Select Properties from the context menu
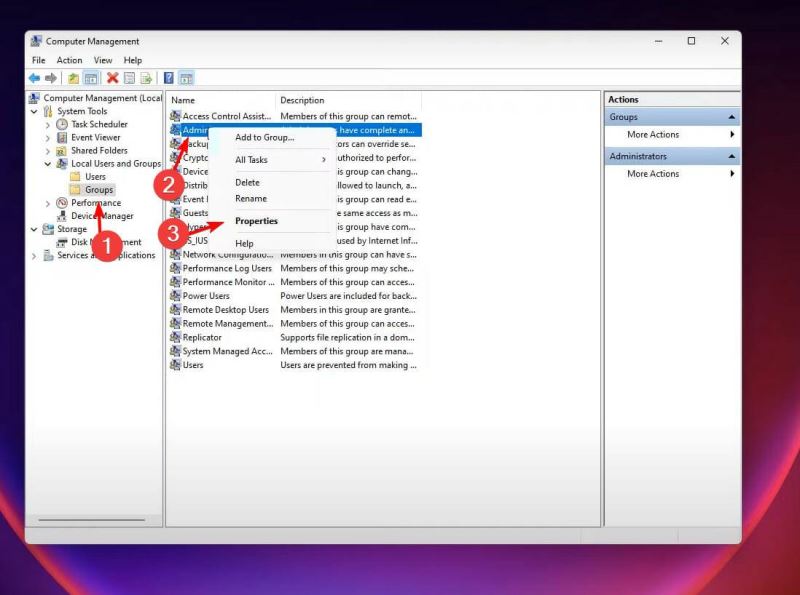Screen dimensions: 800x595 pyautogui.click(x=255, y=220)
